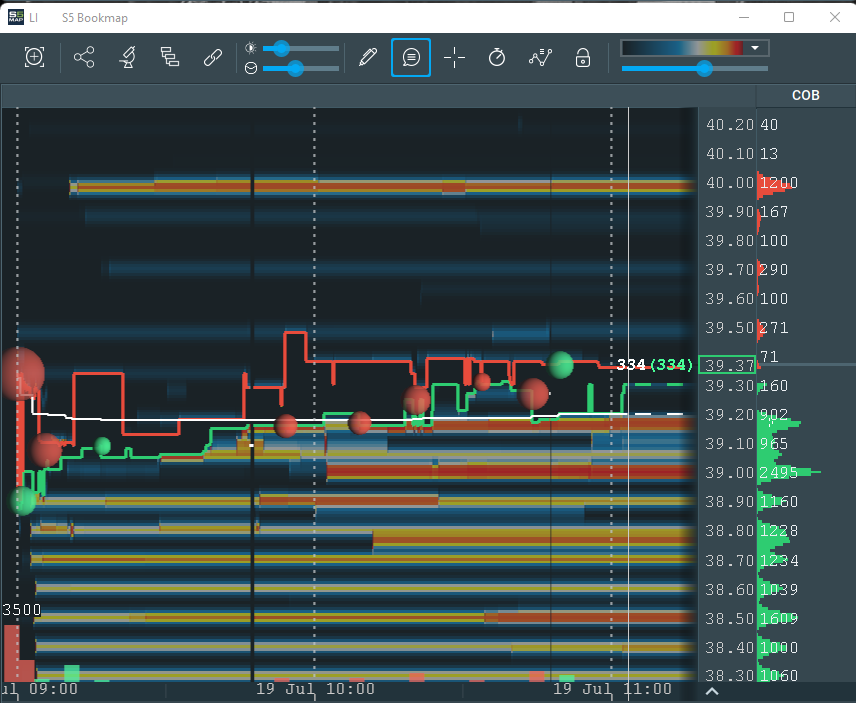Click the 40.20 price label
This screenshot has height=703, width=856.
tap(729, 124)
